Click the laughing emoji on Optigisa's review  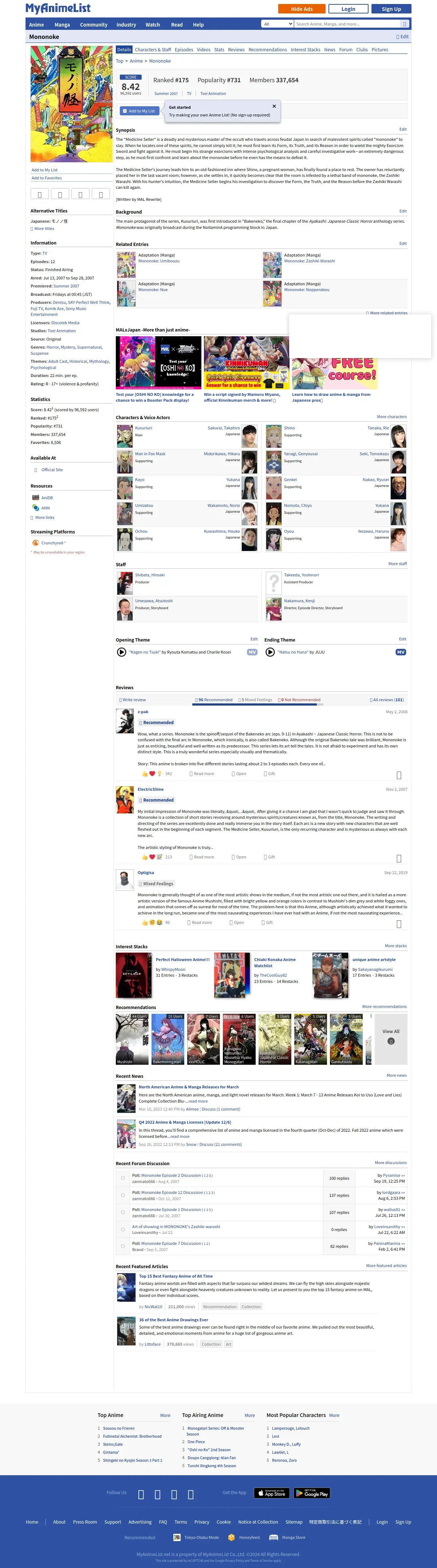[159, 923]
